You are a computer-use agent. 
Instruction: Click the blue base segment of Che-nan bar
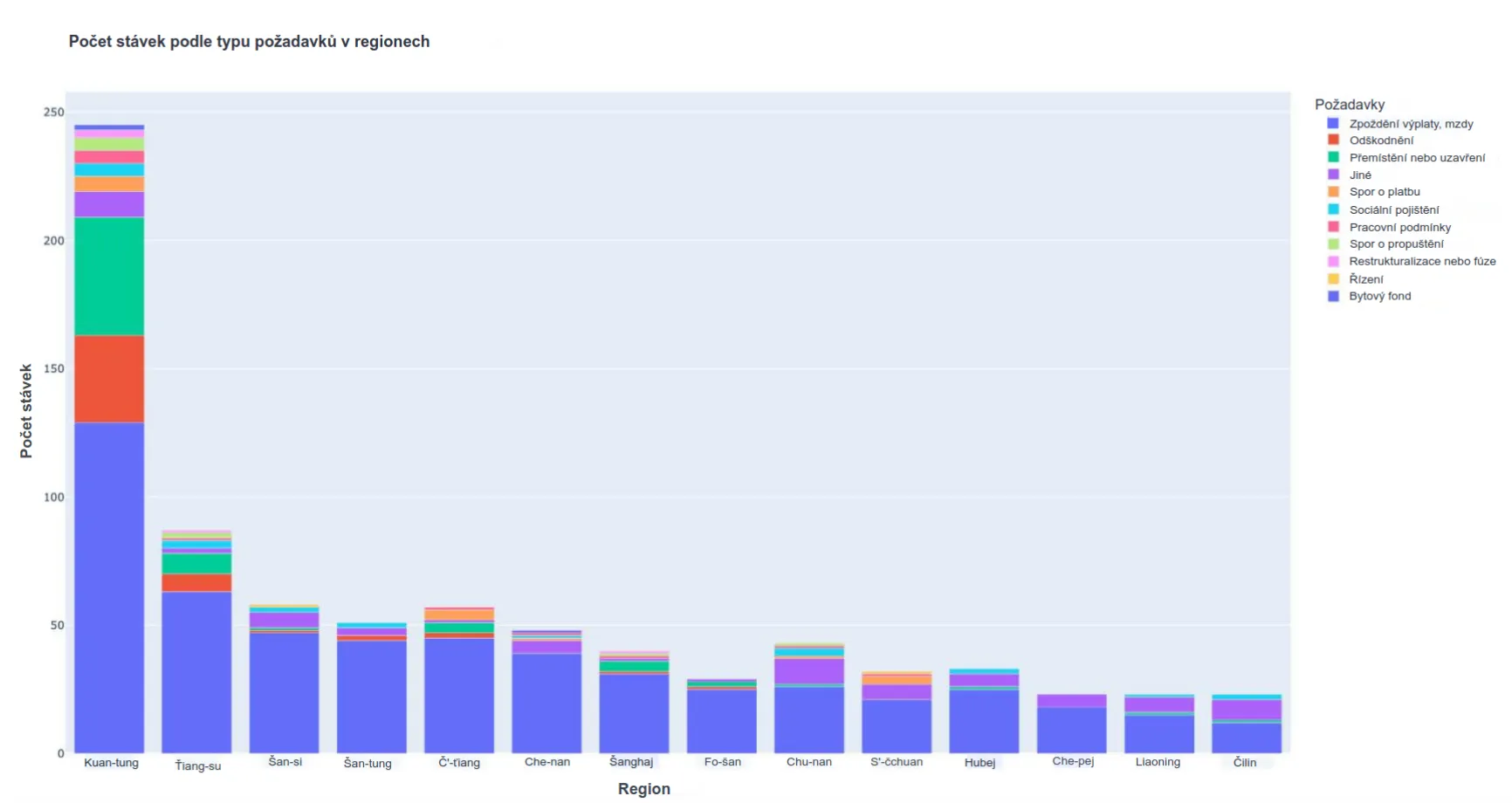tap(546, 703)
